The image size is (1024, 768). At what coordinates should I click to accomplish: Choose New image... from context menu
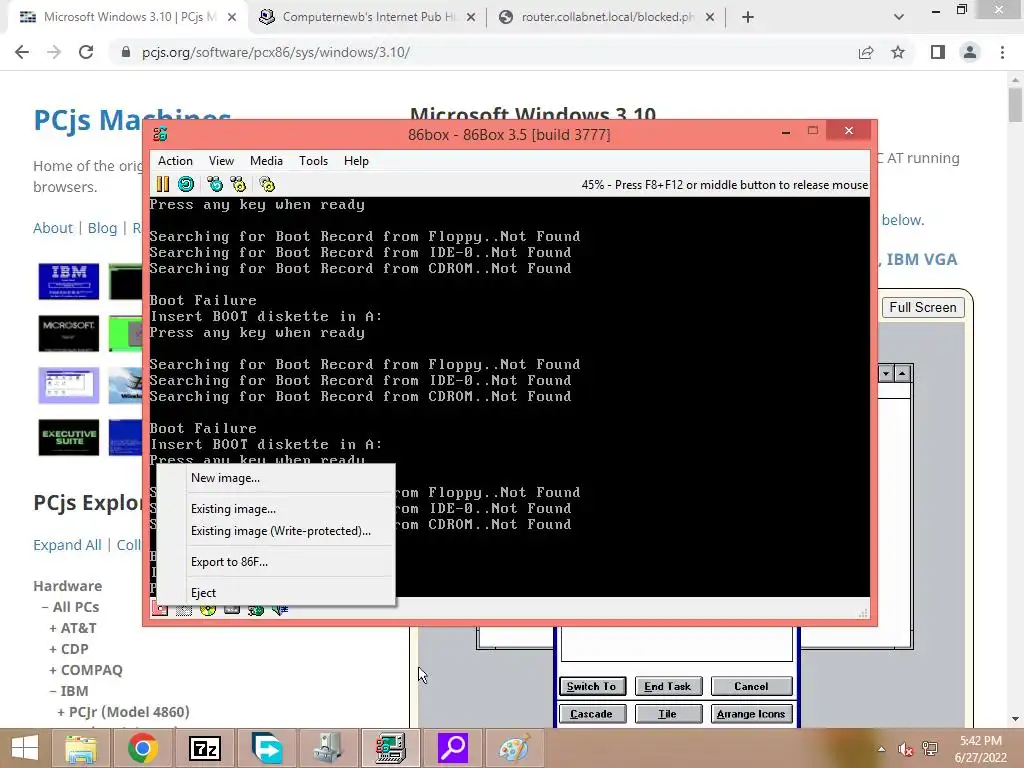pos(274,478)
